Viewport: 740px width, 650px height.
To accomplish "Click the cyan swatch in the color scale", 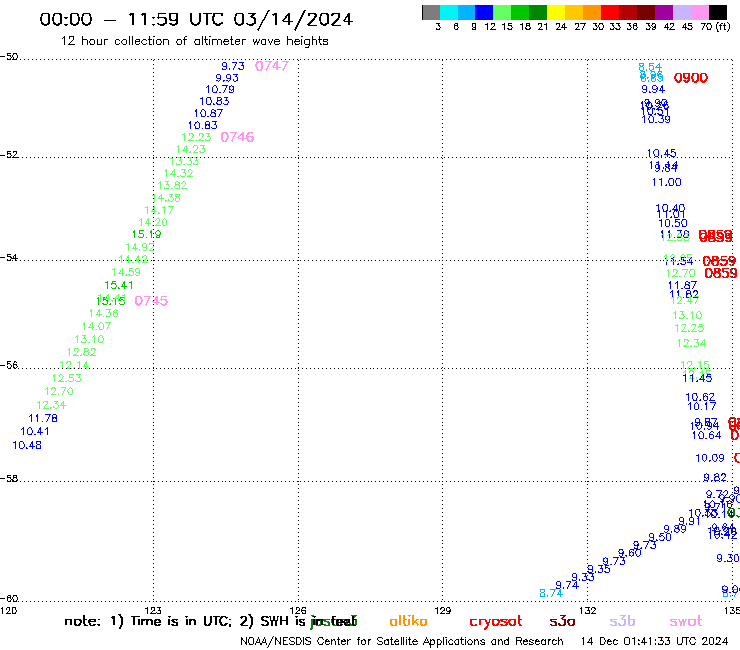I will 449,13.
